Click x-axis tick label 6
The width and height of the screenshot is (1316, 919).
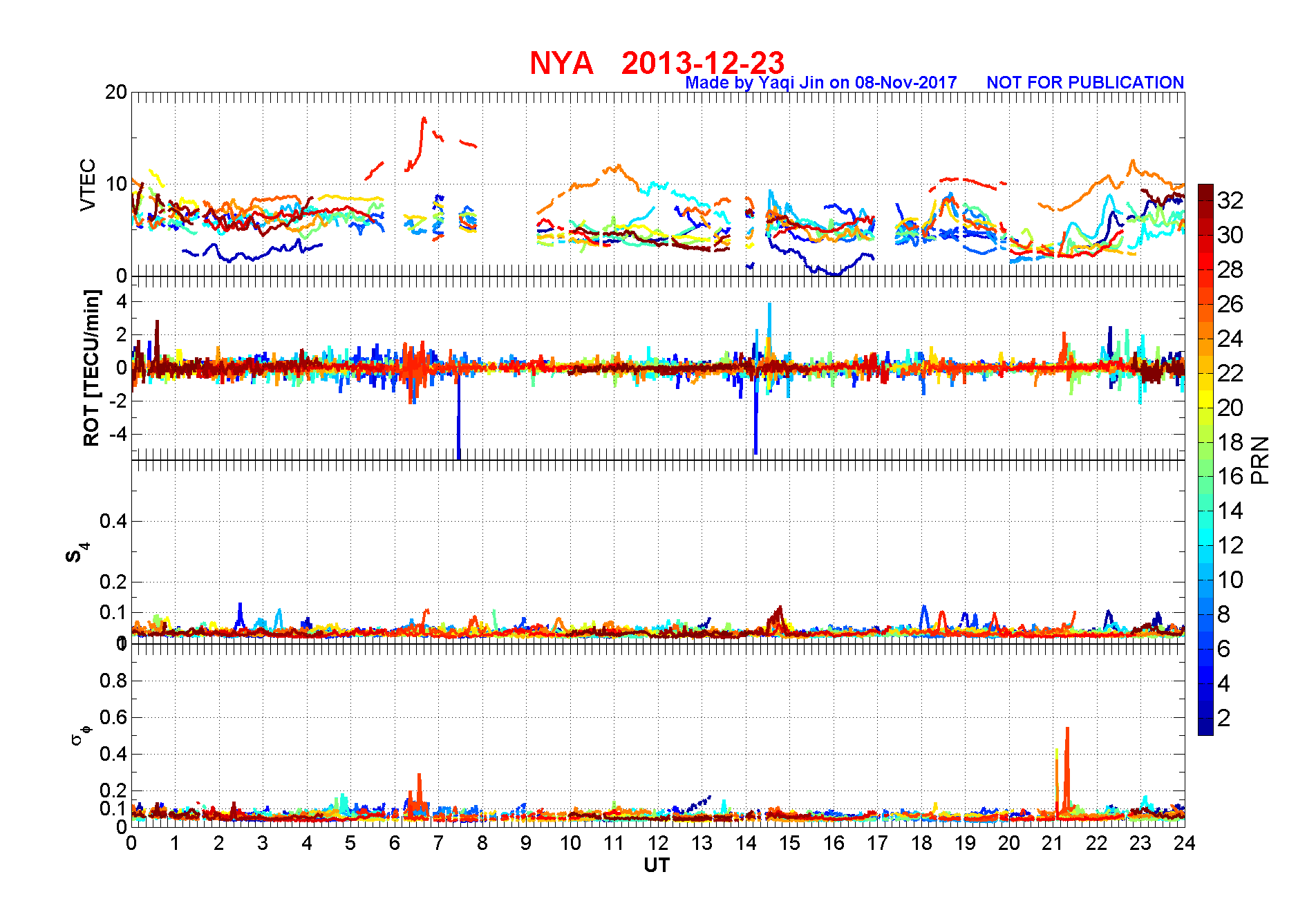[395, 843]
